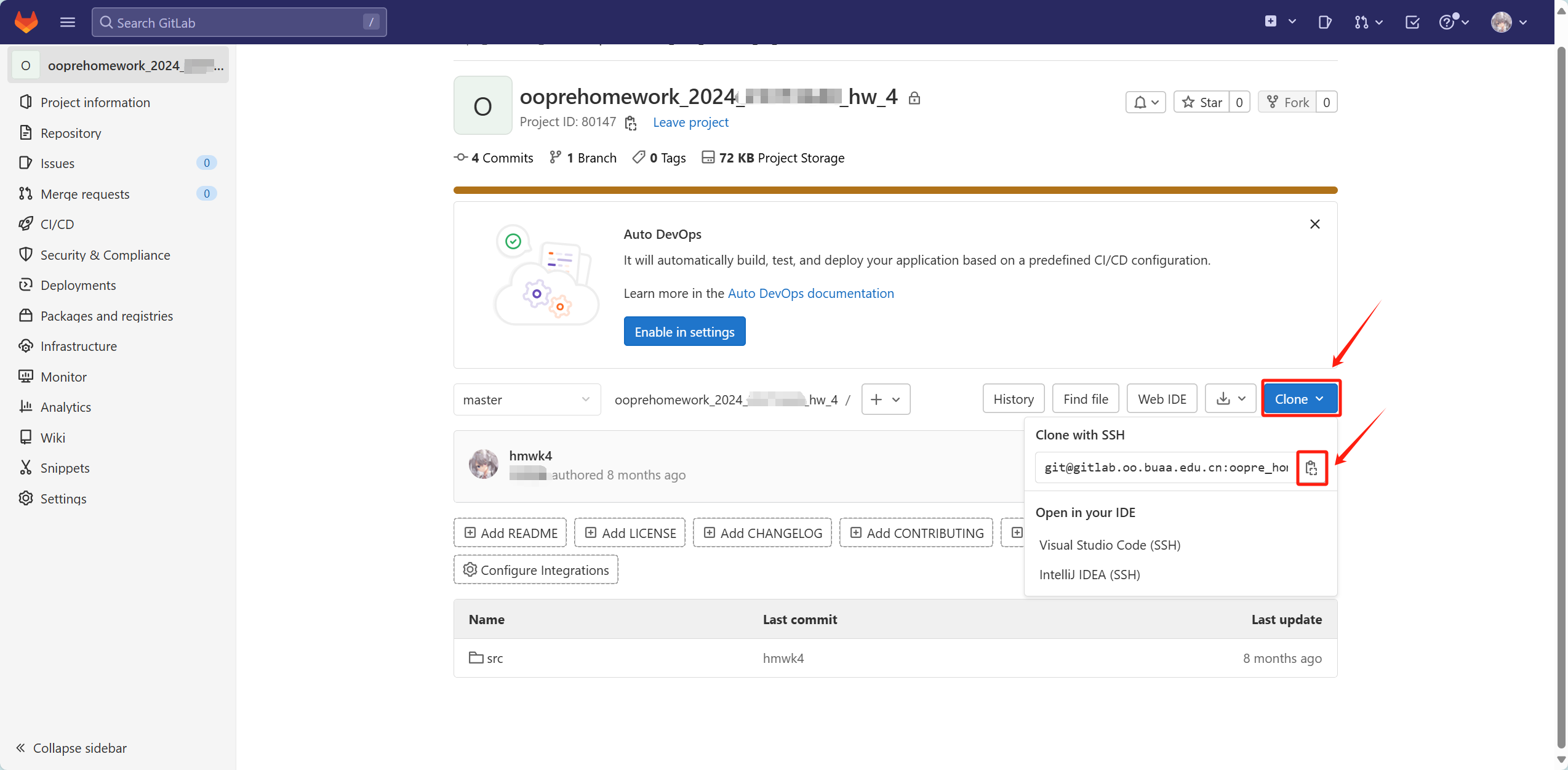Expand the master branch selector
1568x770 pixels.
(527, 399)
